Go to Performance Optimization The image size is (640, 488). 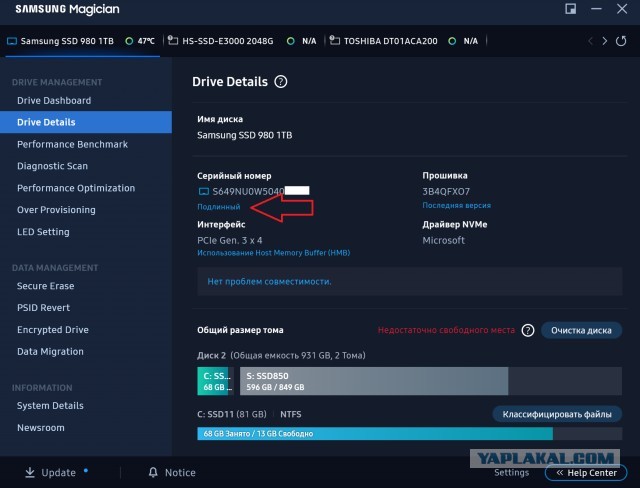[x=76, y=188]
